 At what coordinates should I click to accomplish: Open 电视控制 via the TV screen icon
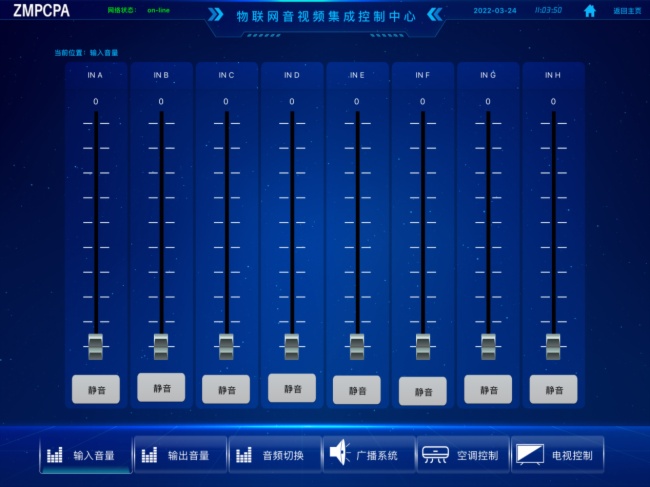click(x=529, y=455)
